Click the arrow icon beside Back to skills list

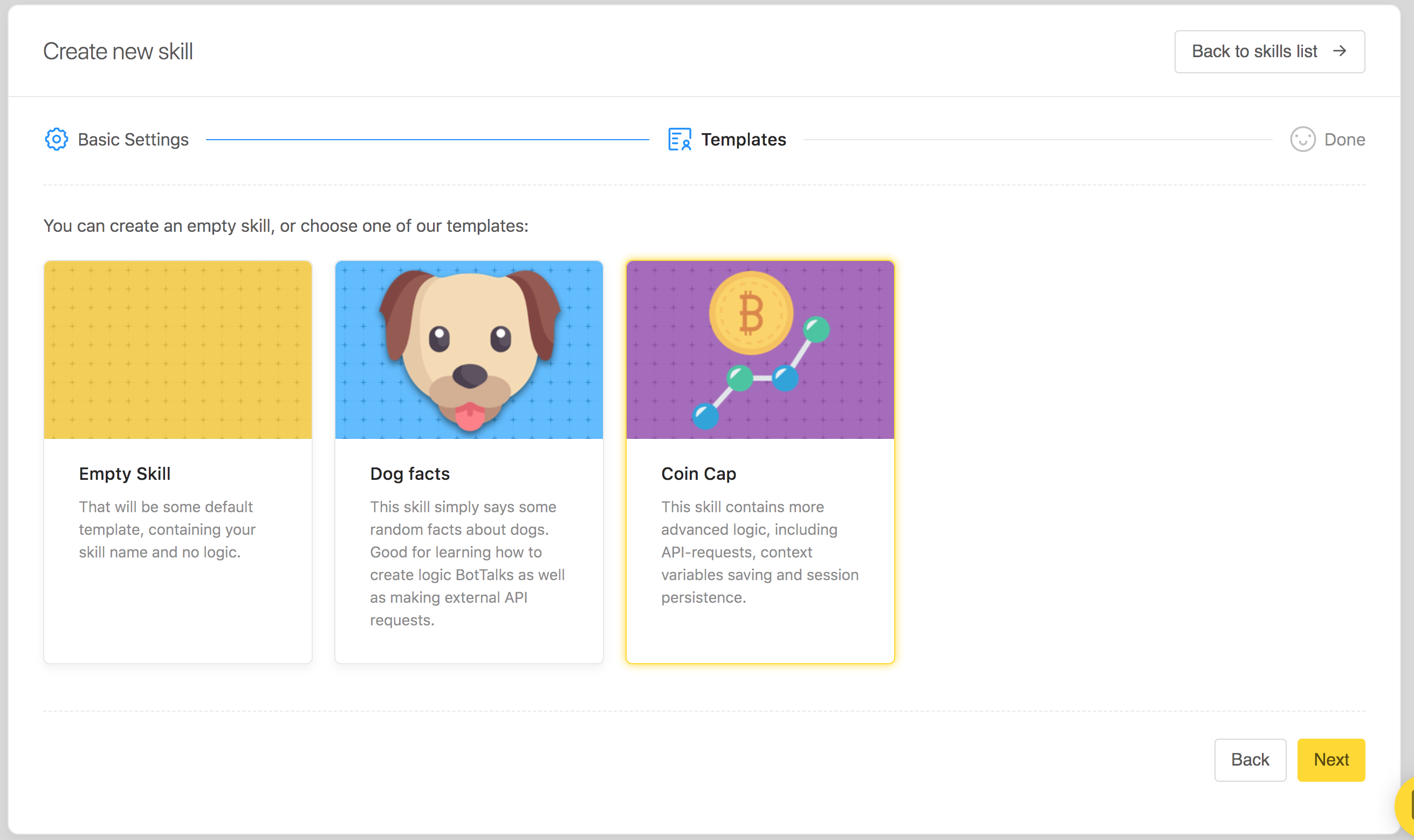pos(1339,52)
